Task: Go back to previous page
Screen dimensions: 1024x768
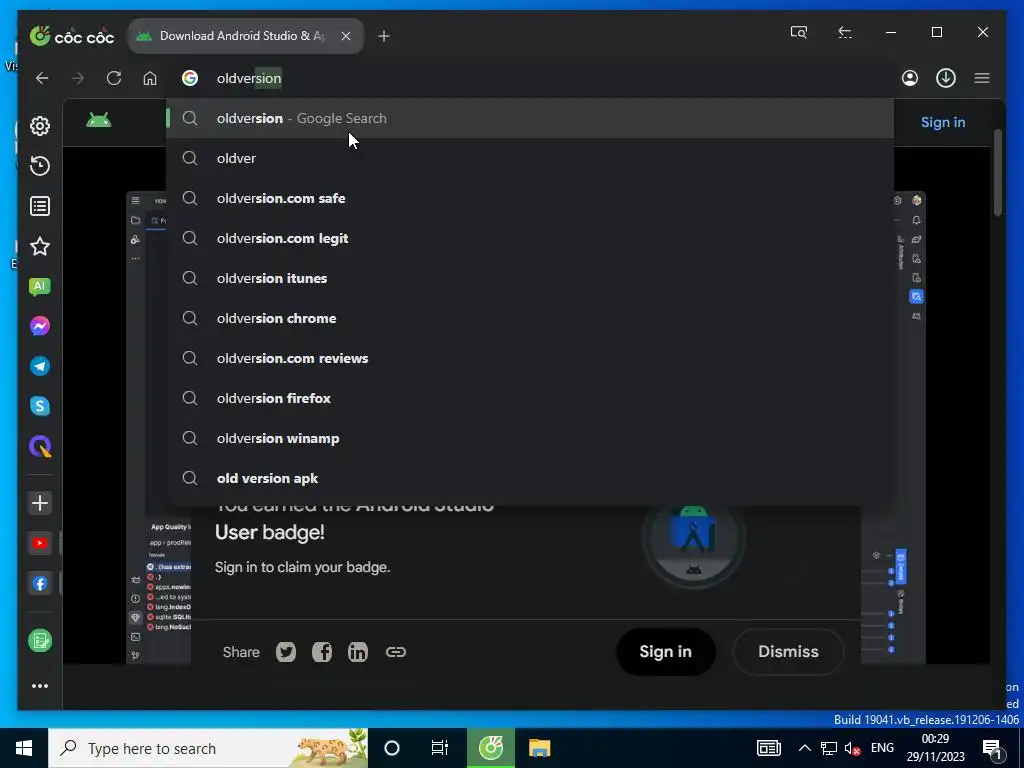Action: [42, 78]
